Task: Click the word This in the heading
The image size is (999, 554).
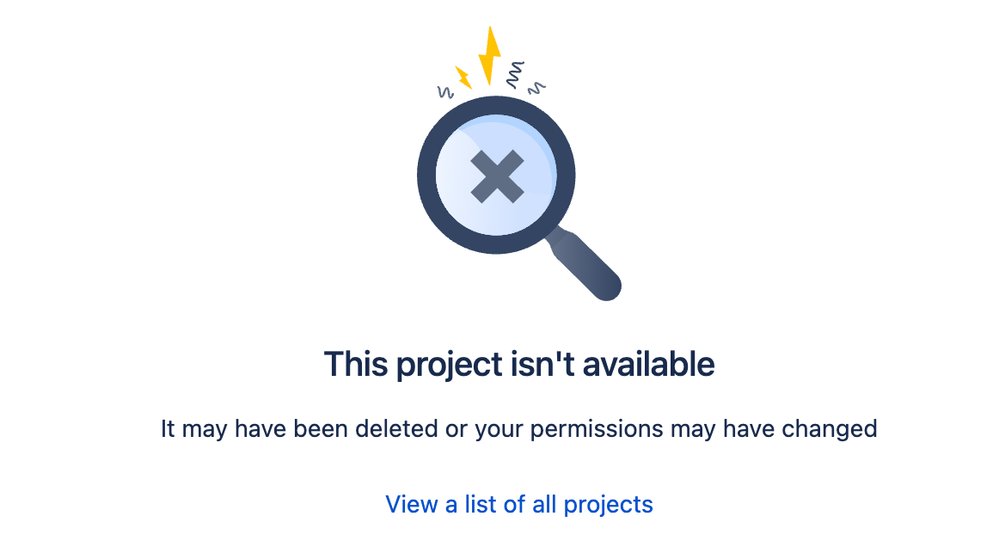Action: [356, 364]
